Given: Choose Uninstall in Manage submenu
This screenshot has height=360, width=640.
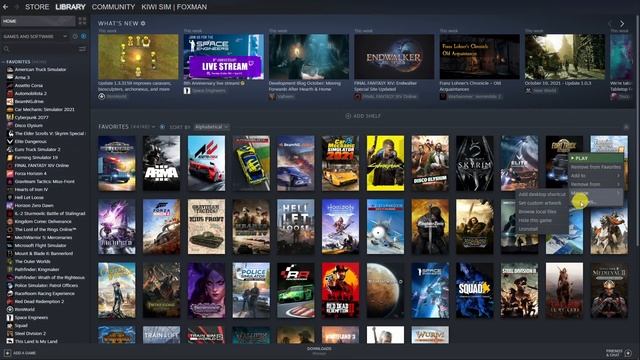Looking at the screenshot, I should click(542, 229).
